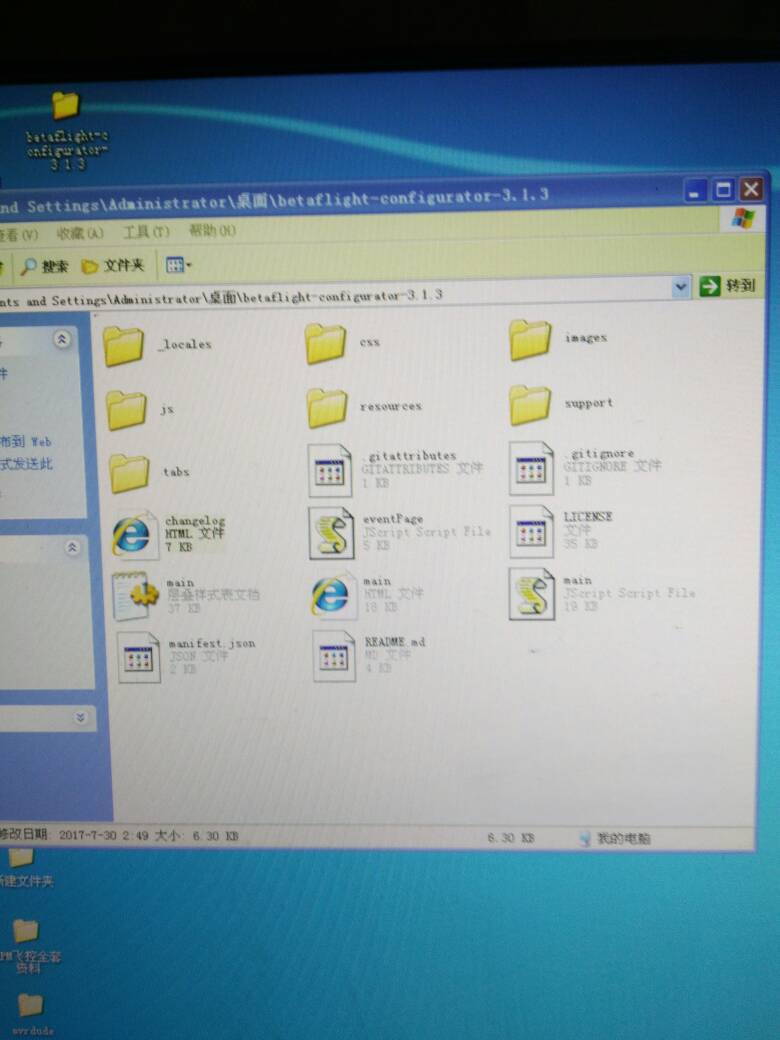The width and height of the screenshot is (780, 1040).
Task: Click the resources folder name label
Action: [x=391, y=406]
